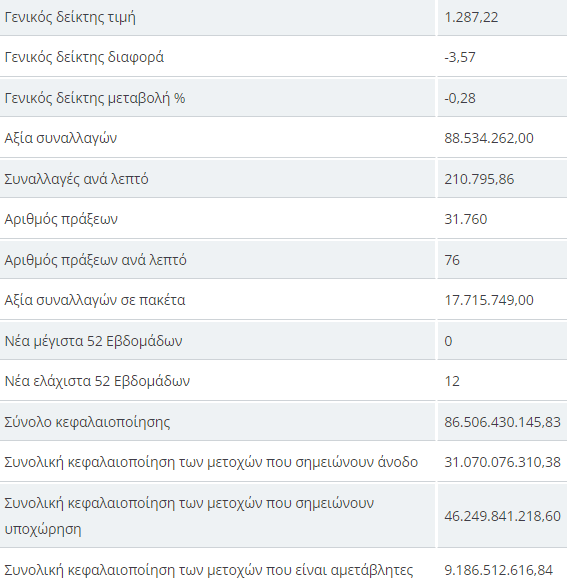Click the Νέα μέγιστα 52 Εβδομάδων label
This screenshot has width=567, height=584.
tap(94, 341)
